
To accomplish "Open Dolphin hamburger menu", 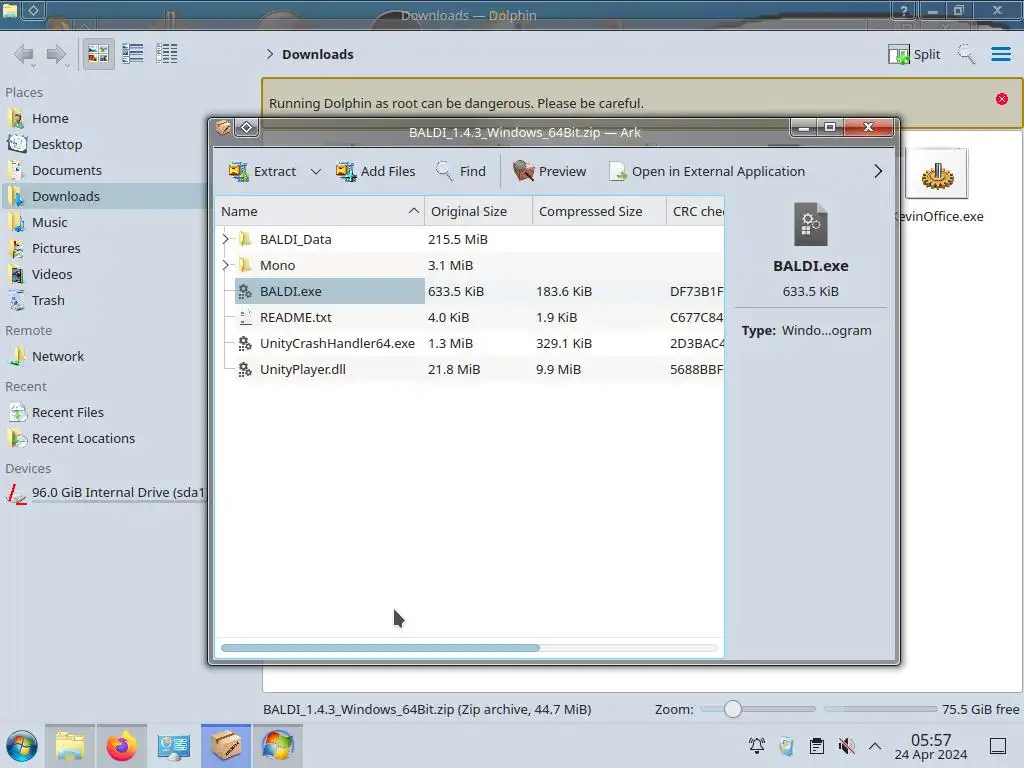I will (1000, 54).
